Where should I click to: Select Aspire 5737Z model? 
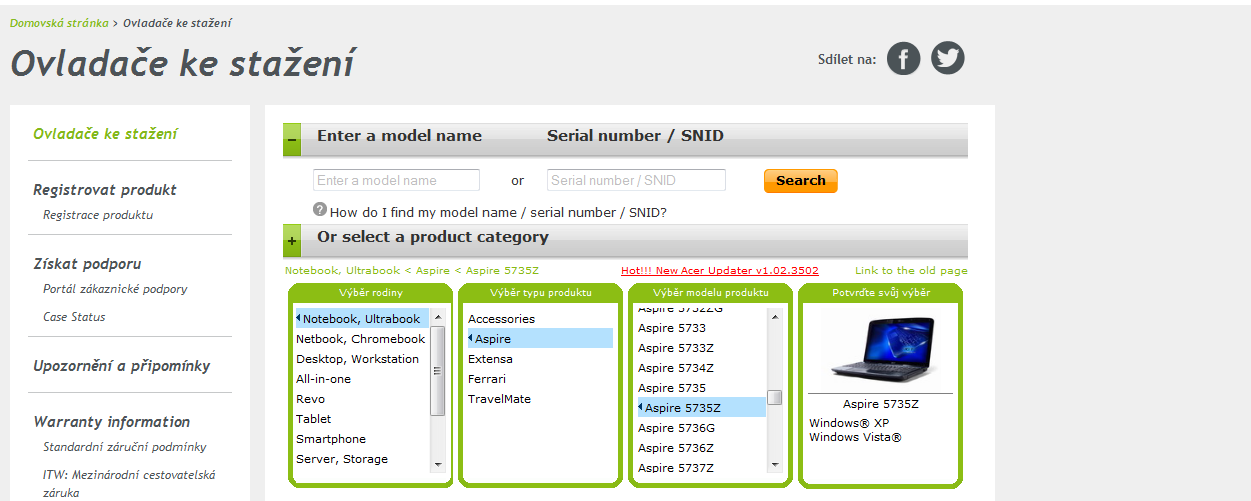[676, 468]
